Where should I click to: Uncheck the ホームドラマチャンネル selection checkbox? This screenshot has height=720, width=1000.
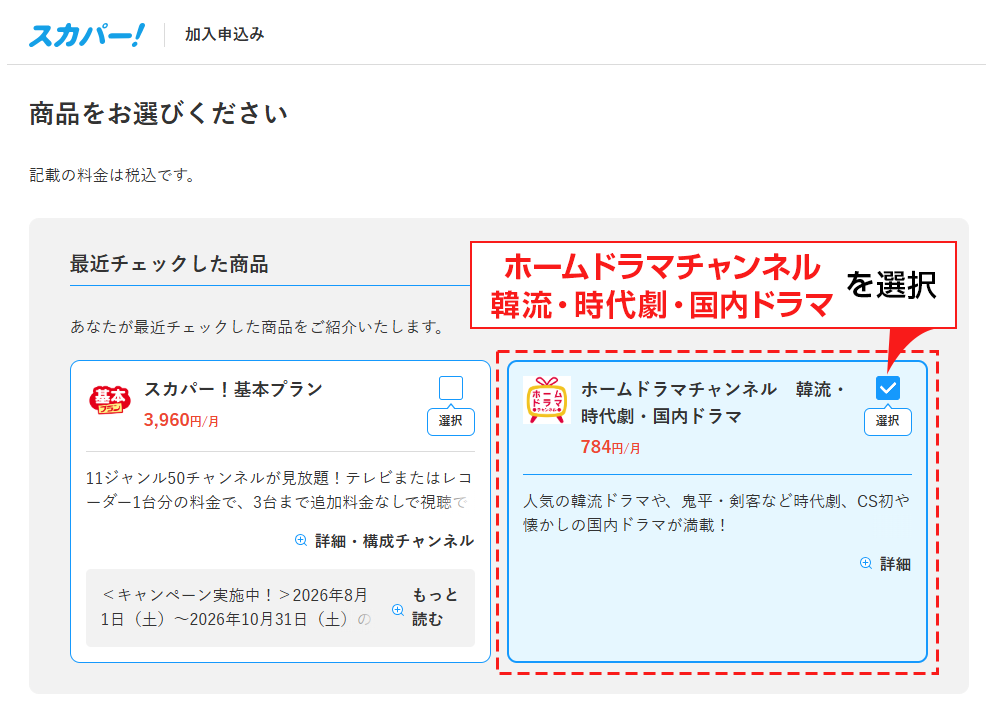tap(888, 388)
